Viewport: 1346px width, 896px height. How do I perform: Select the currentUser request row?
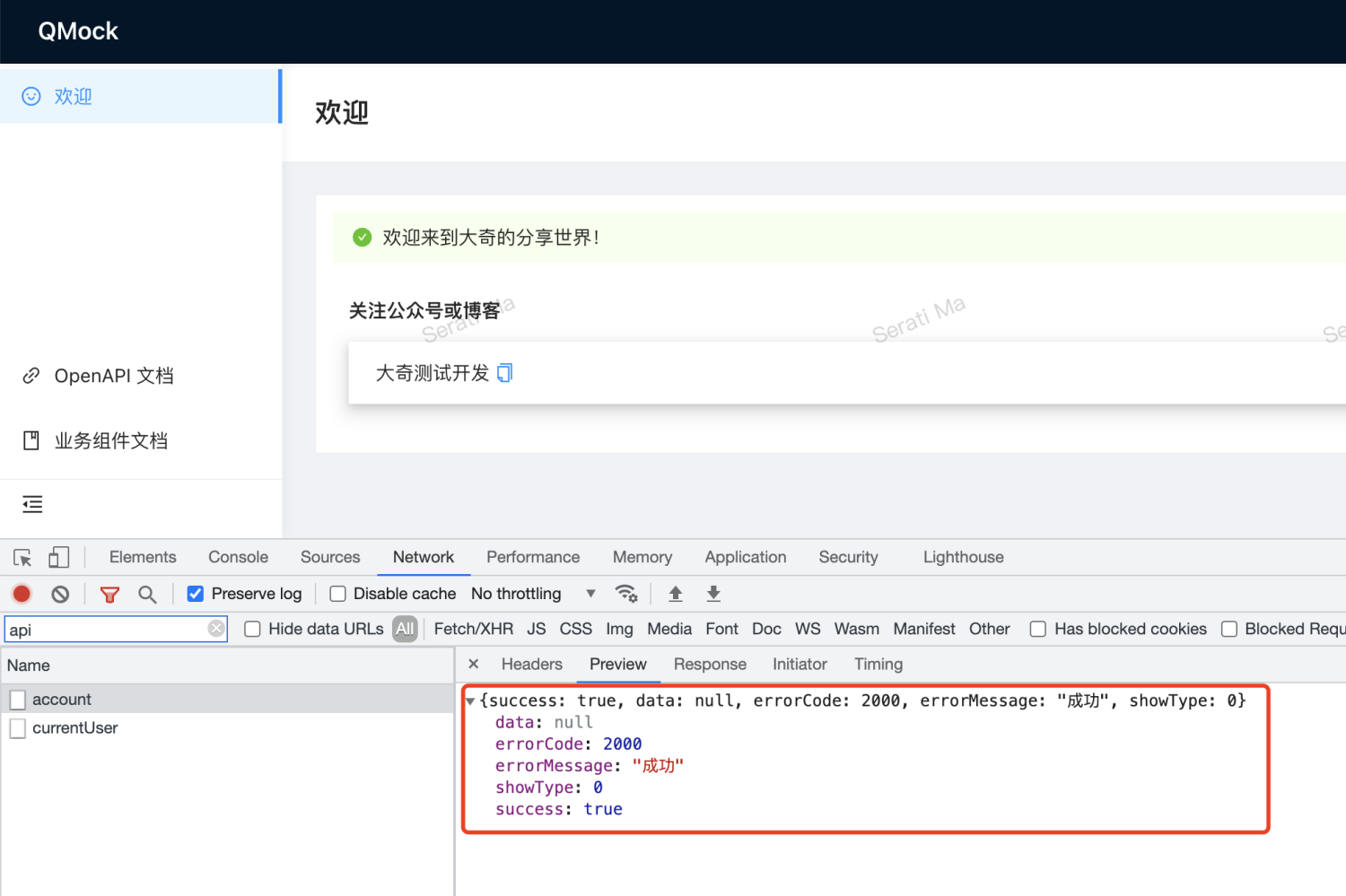[228, 728]
